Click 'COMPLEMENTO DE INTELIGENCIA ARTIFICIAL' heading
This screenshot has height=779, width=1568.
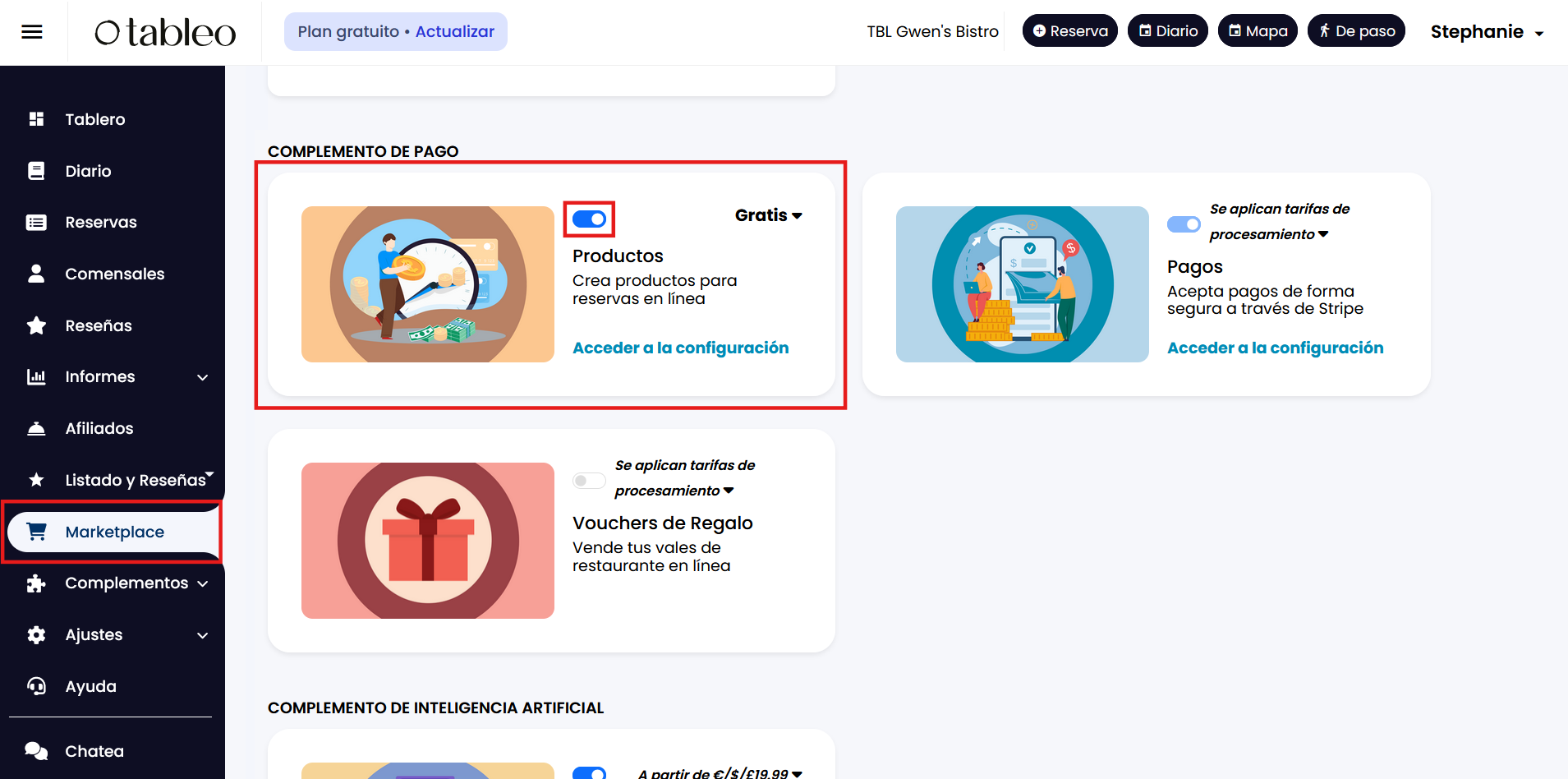(x=436, y=708)
